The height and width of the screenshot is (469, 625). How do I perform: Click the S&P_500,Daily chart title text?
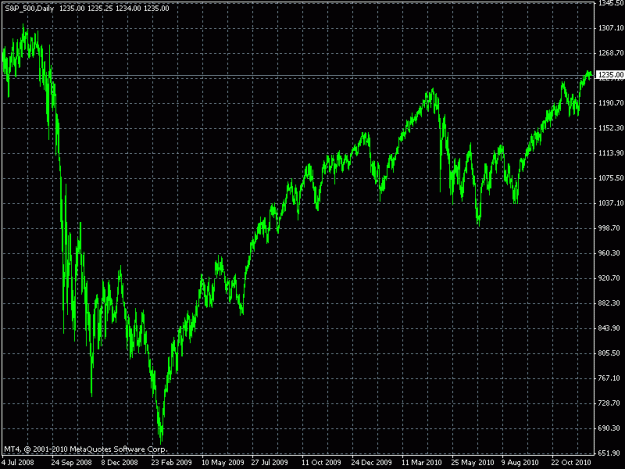click(x=29, y=8)
